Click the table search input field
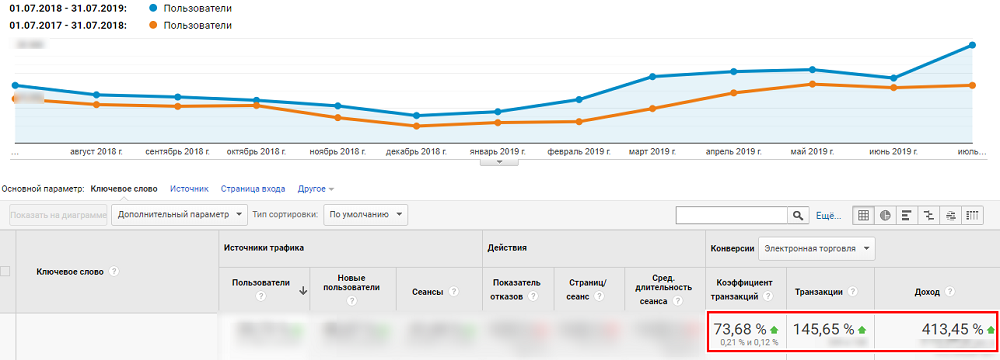 [732, 216]
